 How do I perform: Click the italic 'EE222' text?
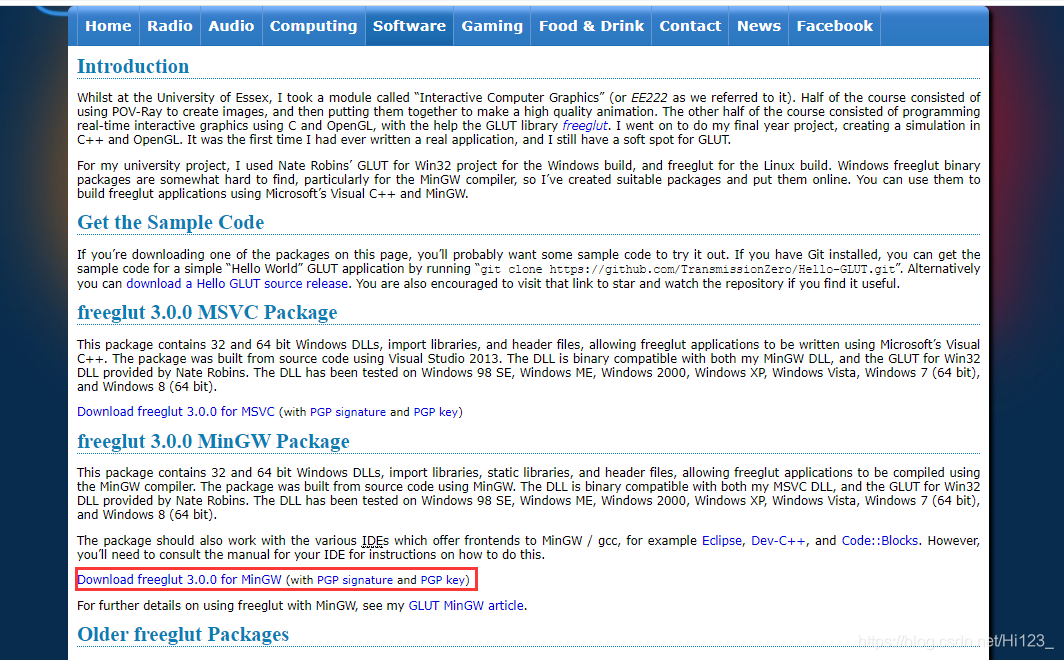point(649,98)
